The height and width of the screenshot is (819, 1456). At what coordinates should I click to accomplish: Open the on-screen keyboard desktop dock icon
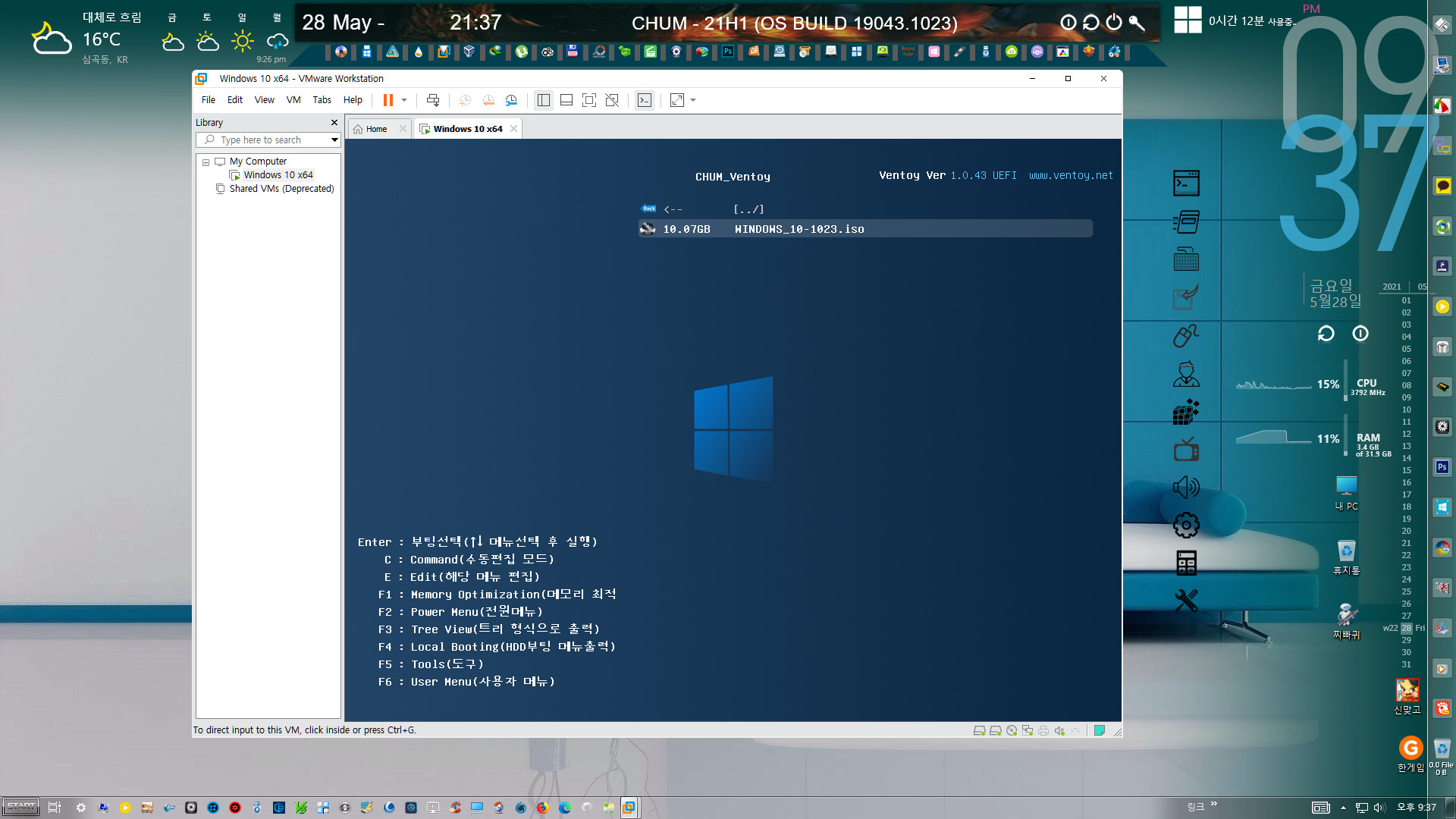click(x=1186, y=260)
